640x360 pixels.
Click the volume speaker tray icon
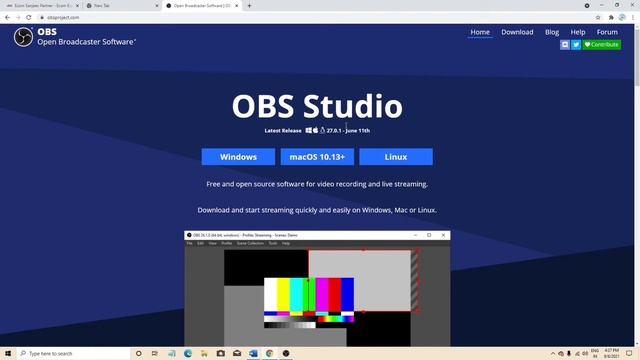click(585, 353)
